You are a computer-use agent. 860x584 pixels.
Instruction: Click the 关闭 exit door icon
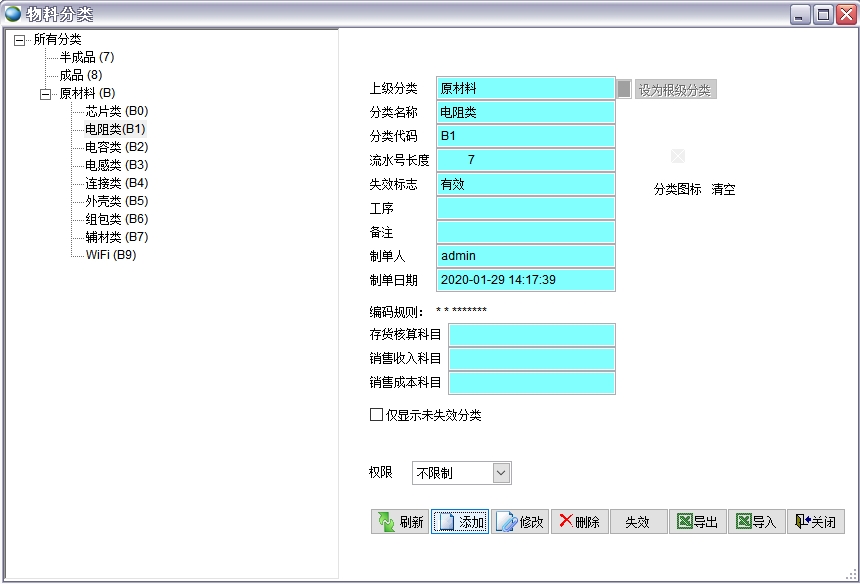[x=802, y=521]
